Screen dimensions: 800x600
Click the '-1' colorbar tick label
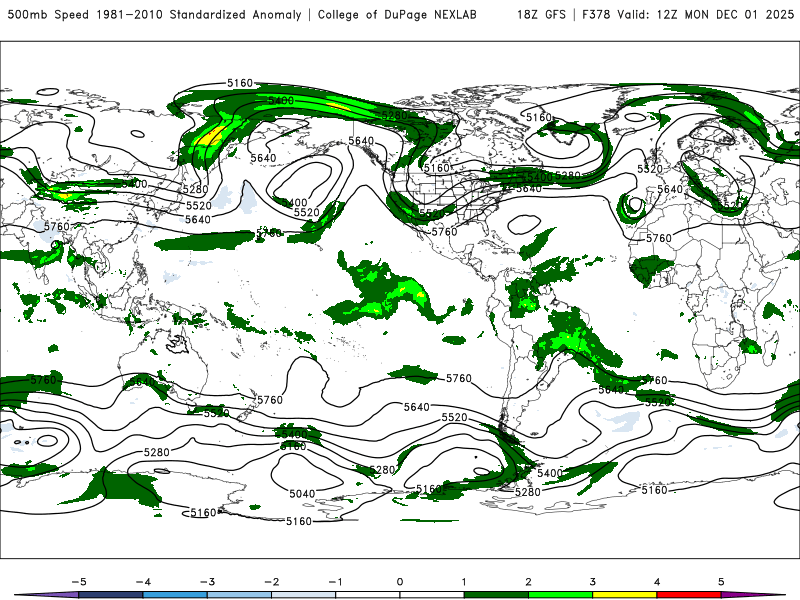335,582
